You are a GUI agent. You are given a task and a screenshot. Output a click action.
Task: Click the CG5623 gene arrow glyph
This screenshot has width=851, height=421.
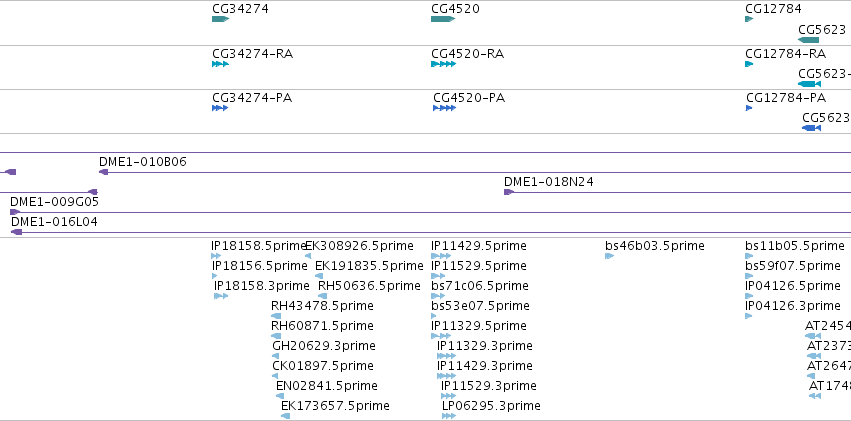point(808,40)
